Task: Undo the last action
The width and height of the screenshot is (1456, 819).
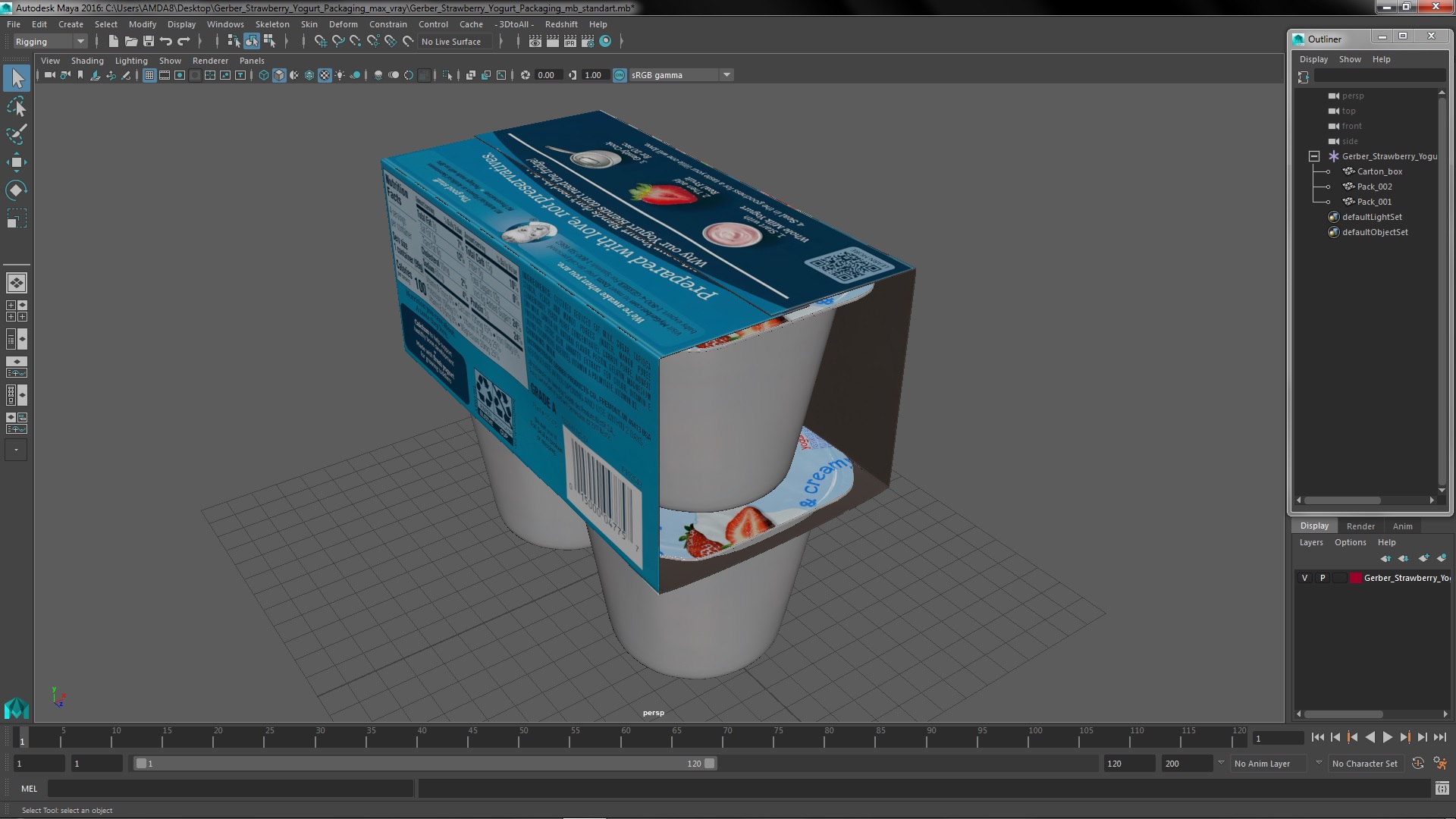Action: pos(166,42)
